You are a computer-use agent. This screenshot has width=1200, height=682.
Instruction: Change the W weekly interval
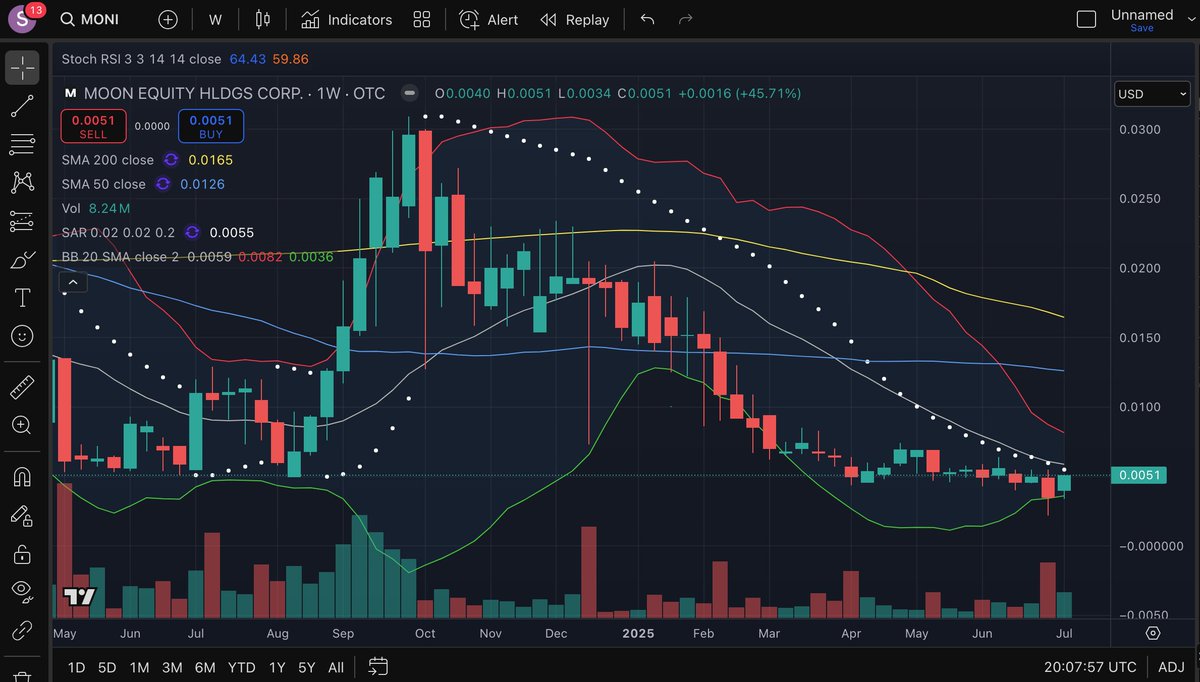coord(216,20)
